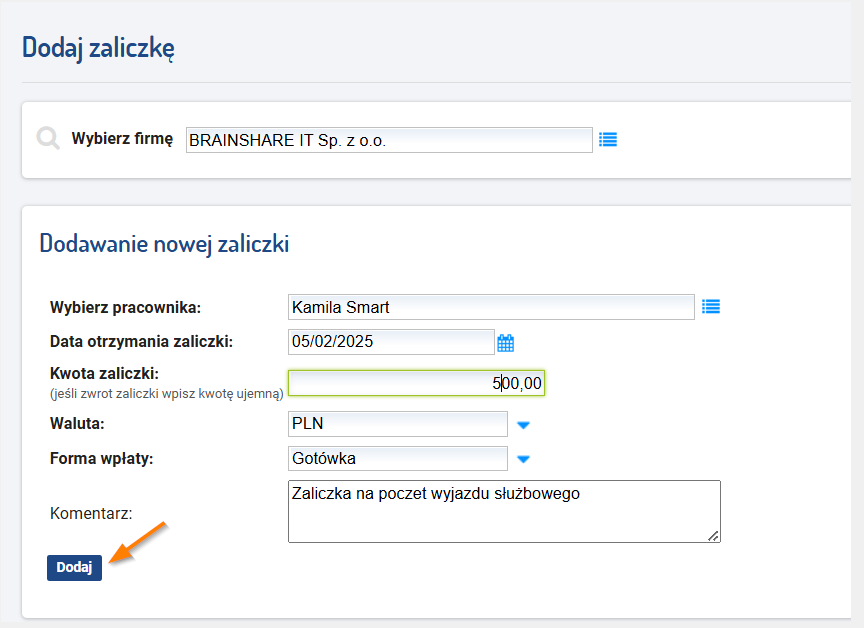
Task: Click the employee field showing Kamila Smart
Action: [x=491, y=307]
